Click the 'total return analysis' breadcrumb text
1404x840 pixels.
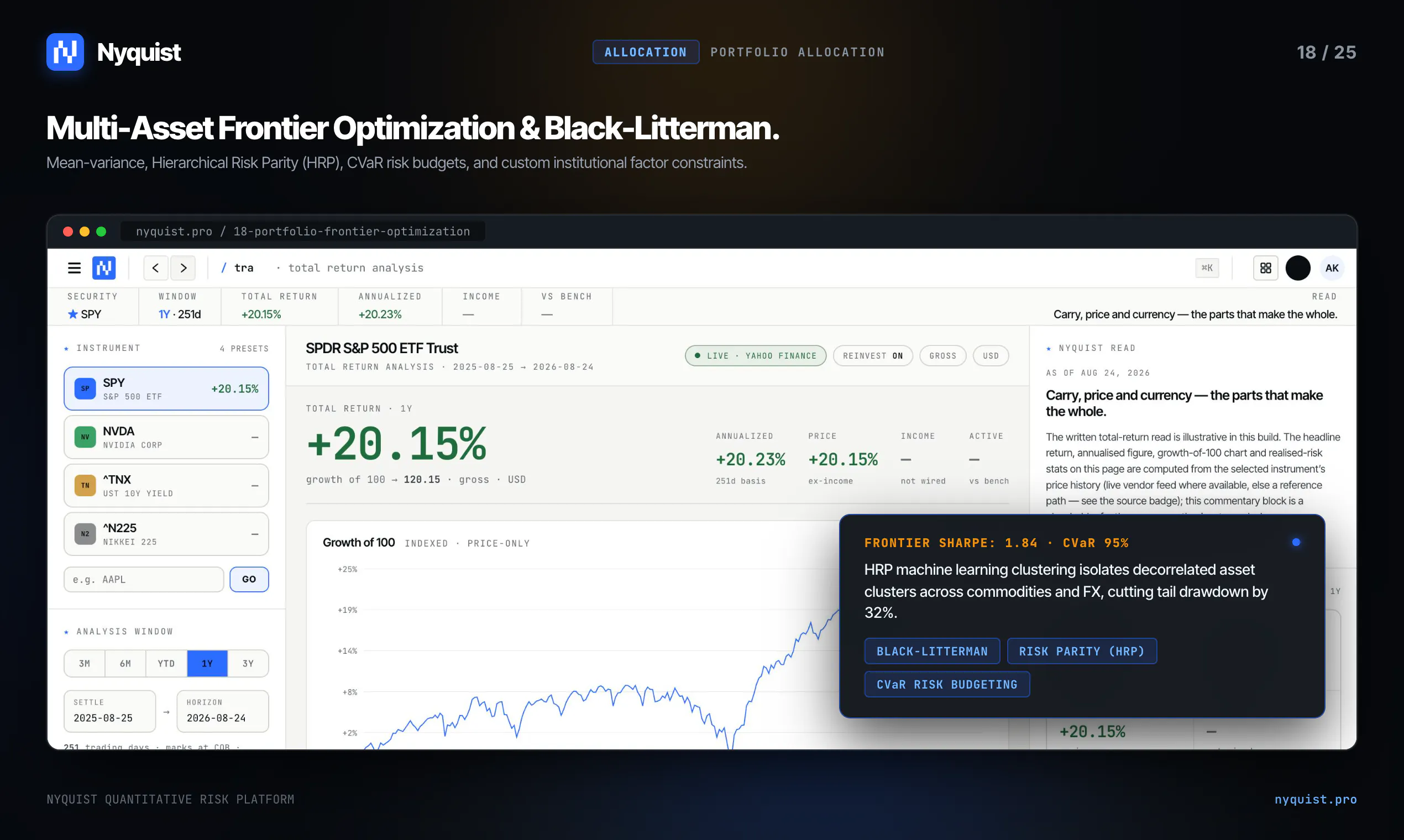[355, 267]
